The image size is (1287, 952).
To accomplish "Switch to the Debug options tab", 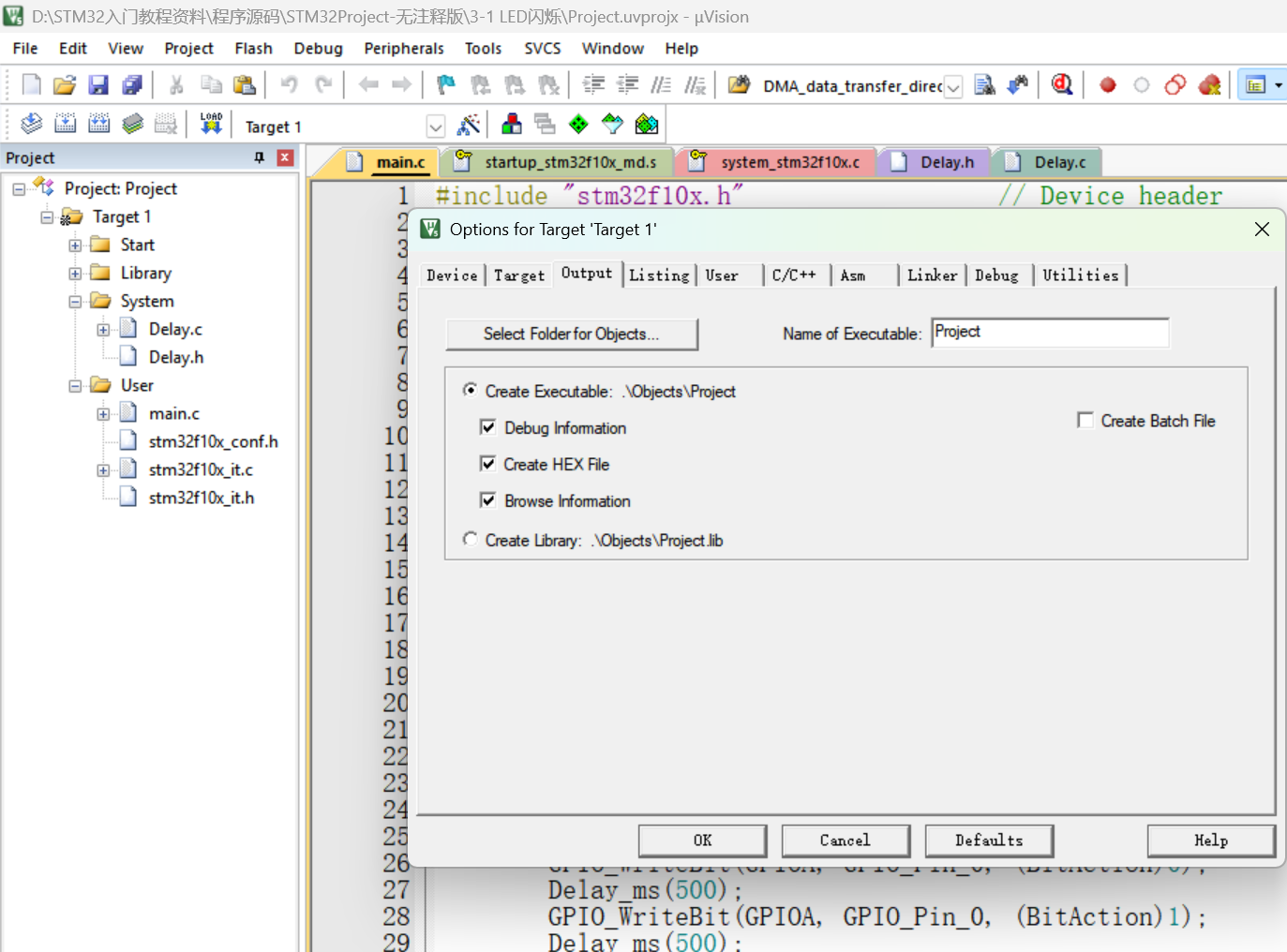I will click(x=997, y=275).
